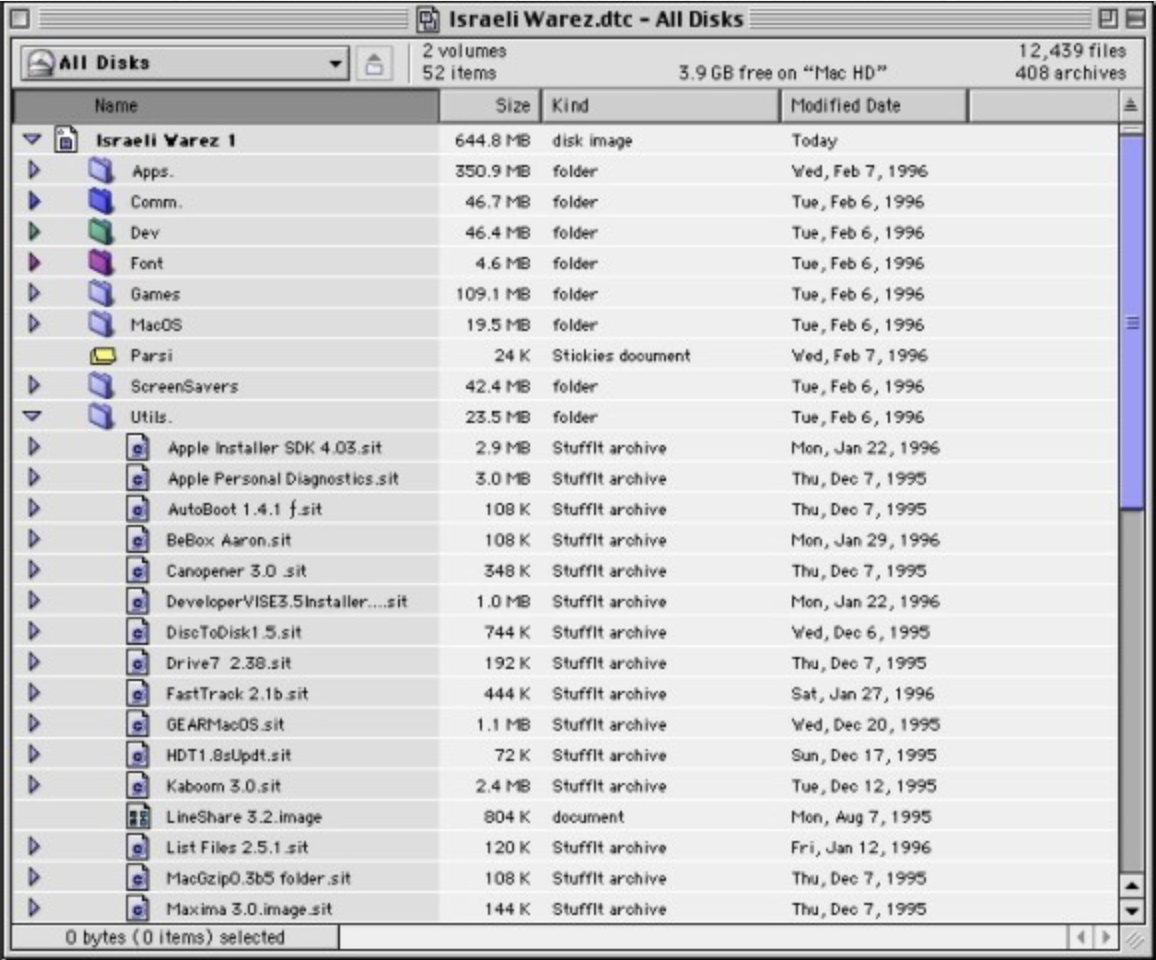Sort by the Name column header
Image resolution: width=1156 pixels, height=960 pixels.
(x=226, y=106)
